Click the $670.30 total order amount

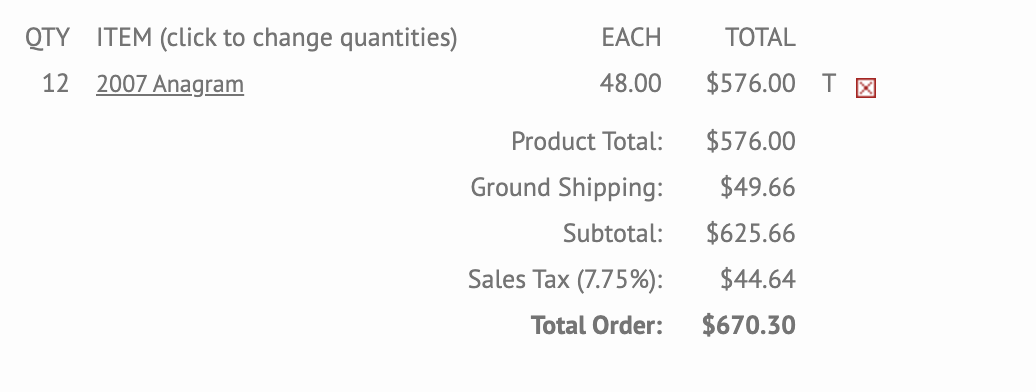749,326
